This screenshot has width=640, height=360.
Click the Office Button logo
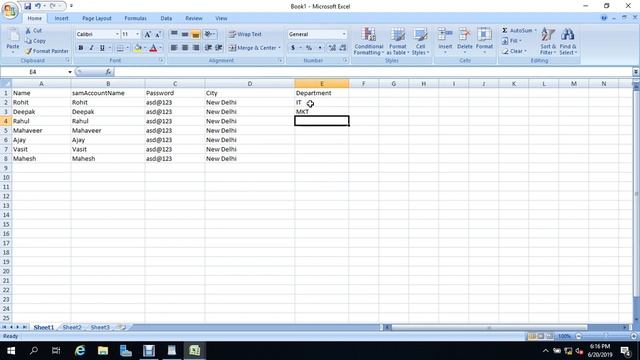(x=10, y=10)
